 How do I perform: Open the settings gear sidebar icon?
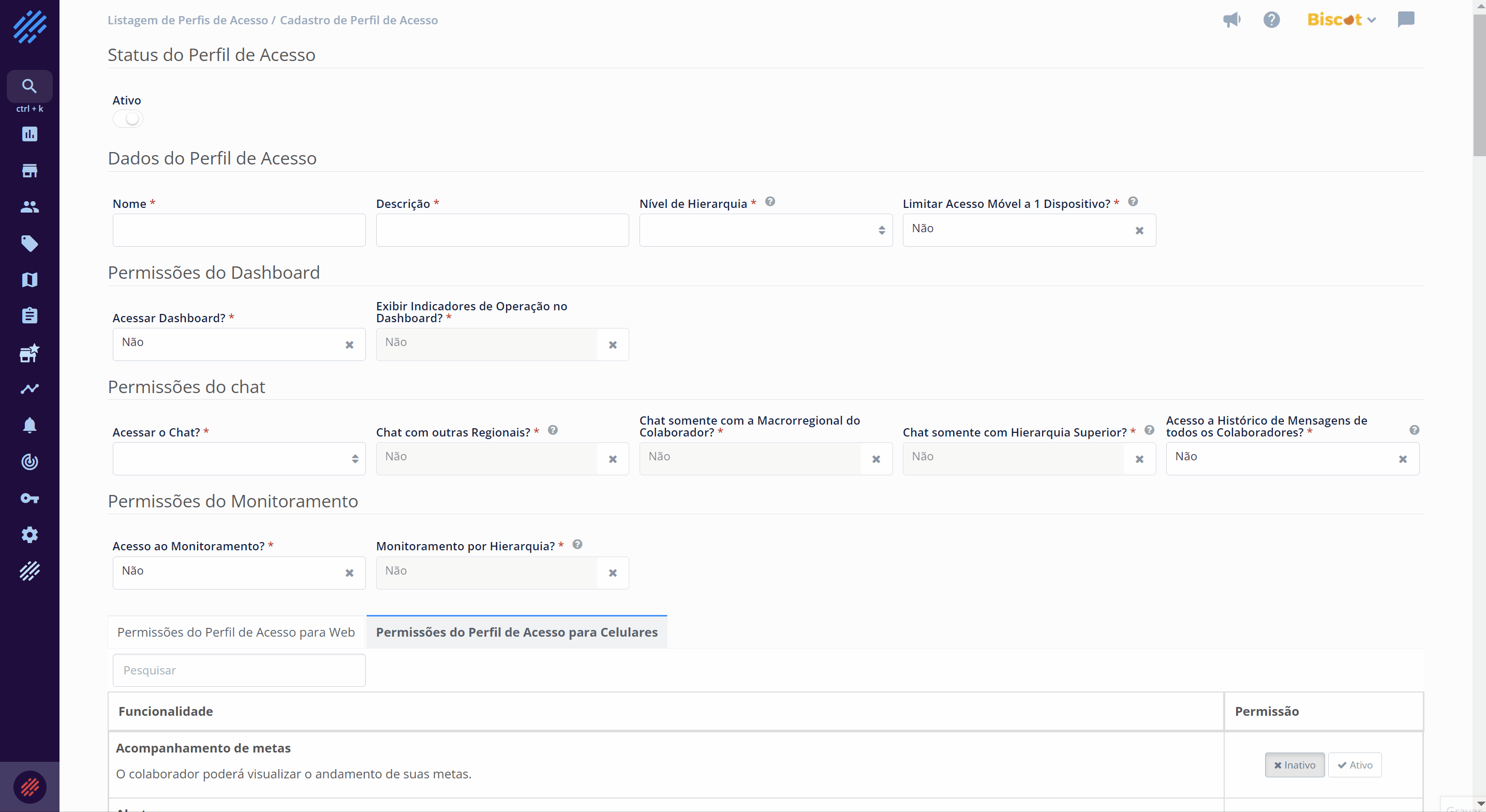(x=29, y=535)
